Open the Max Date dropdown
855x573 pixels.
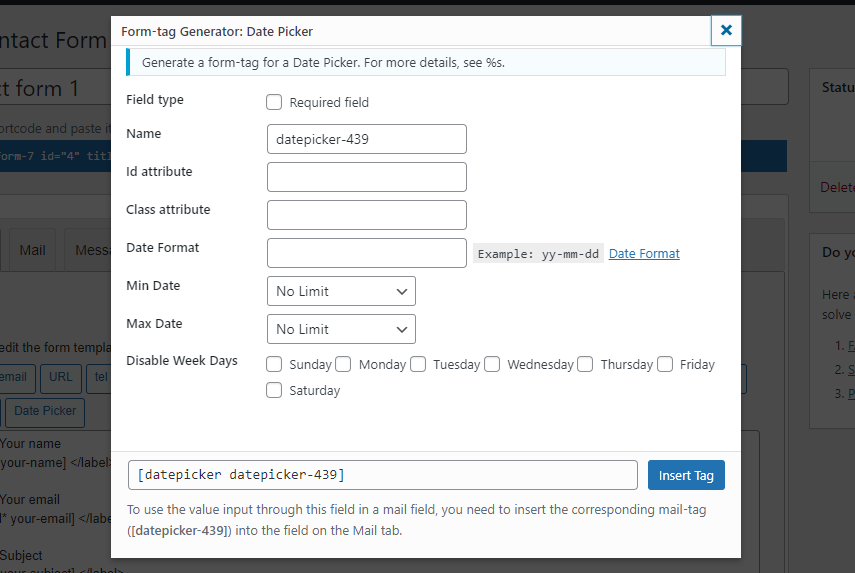(x=341, y=329)
